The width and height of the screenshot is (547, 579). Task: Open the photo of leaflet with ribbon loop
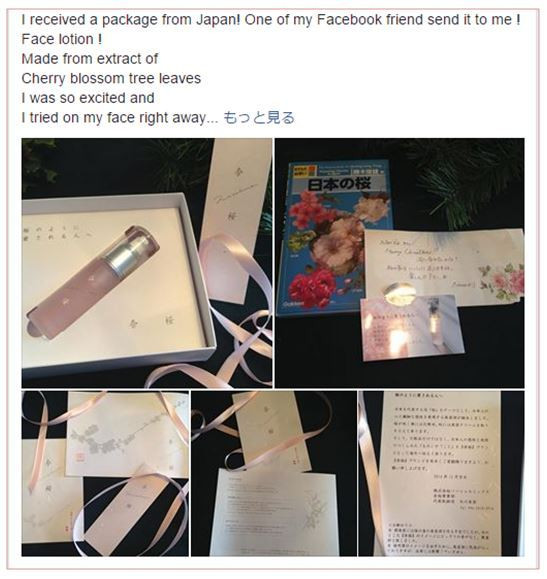pyautogui.click(x=274, y=473)
